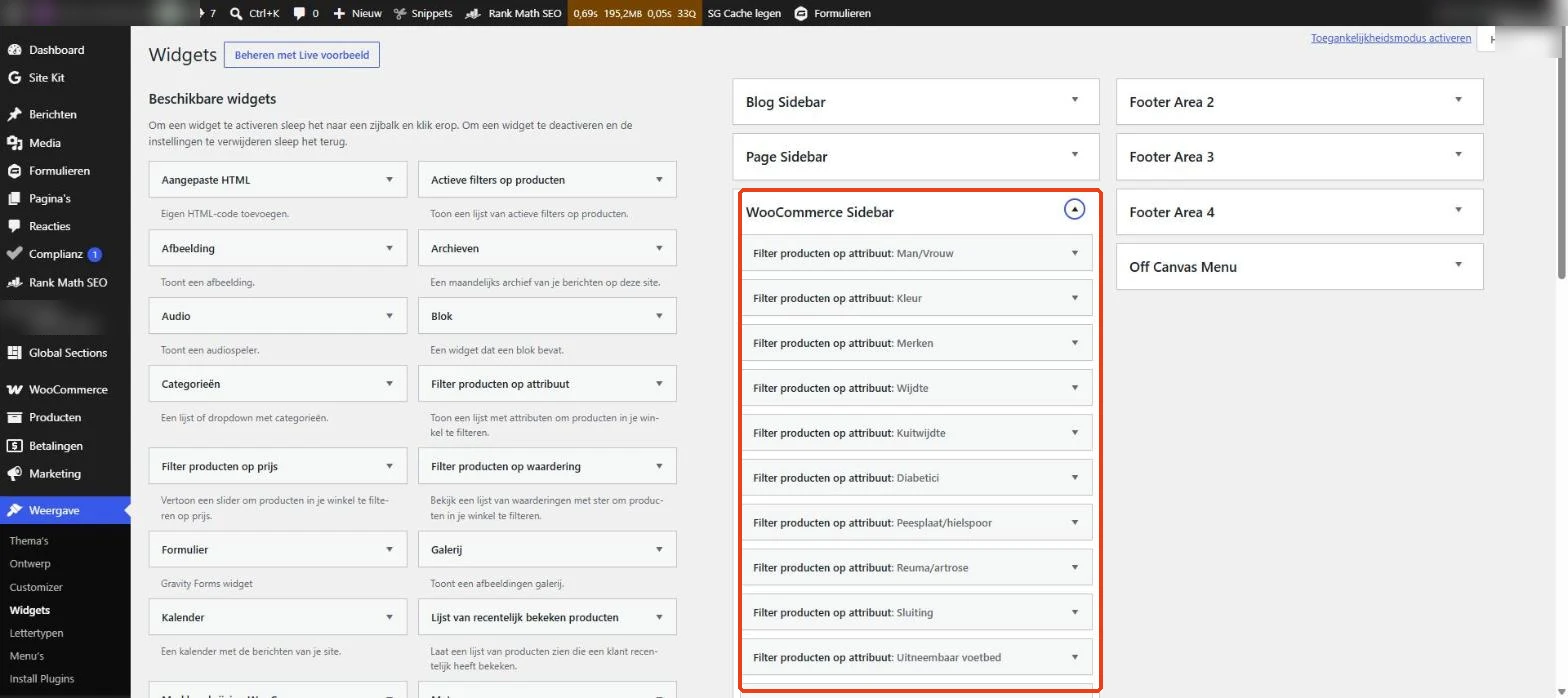This screenshot has height=698, width=1568.
Task: Click the WooCommerce logo icon
Action: tap(14, 390)
